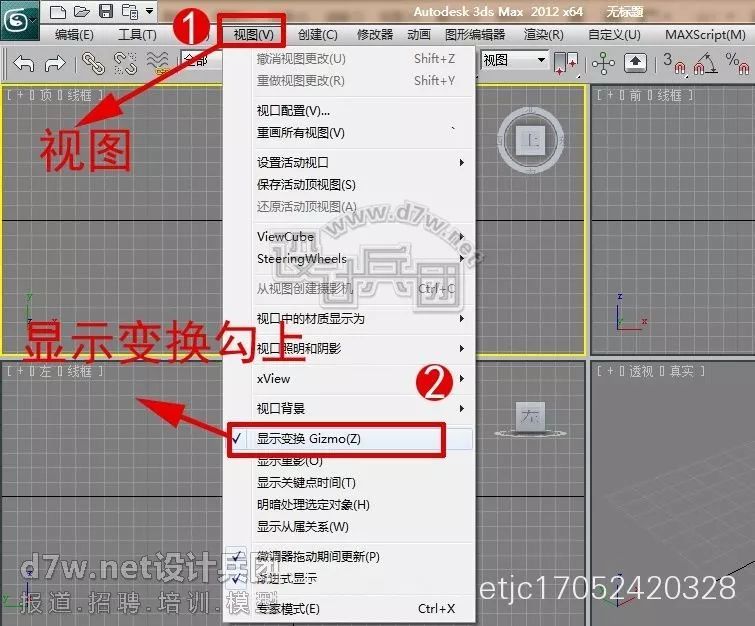Click the front viewport [+] general menu
This screenshot has width=755, height=626.
pyautogui.click(x=610, y=95)
